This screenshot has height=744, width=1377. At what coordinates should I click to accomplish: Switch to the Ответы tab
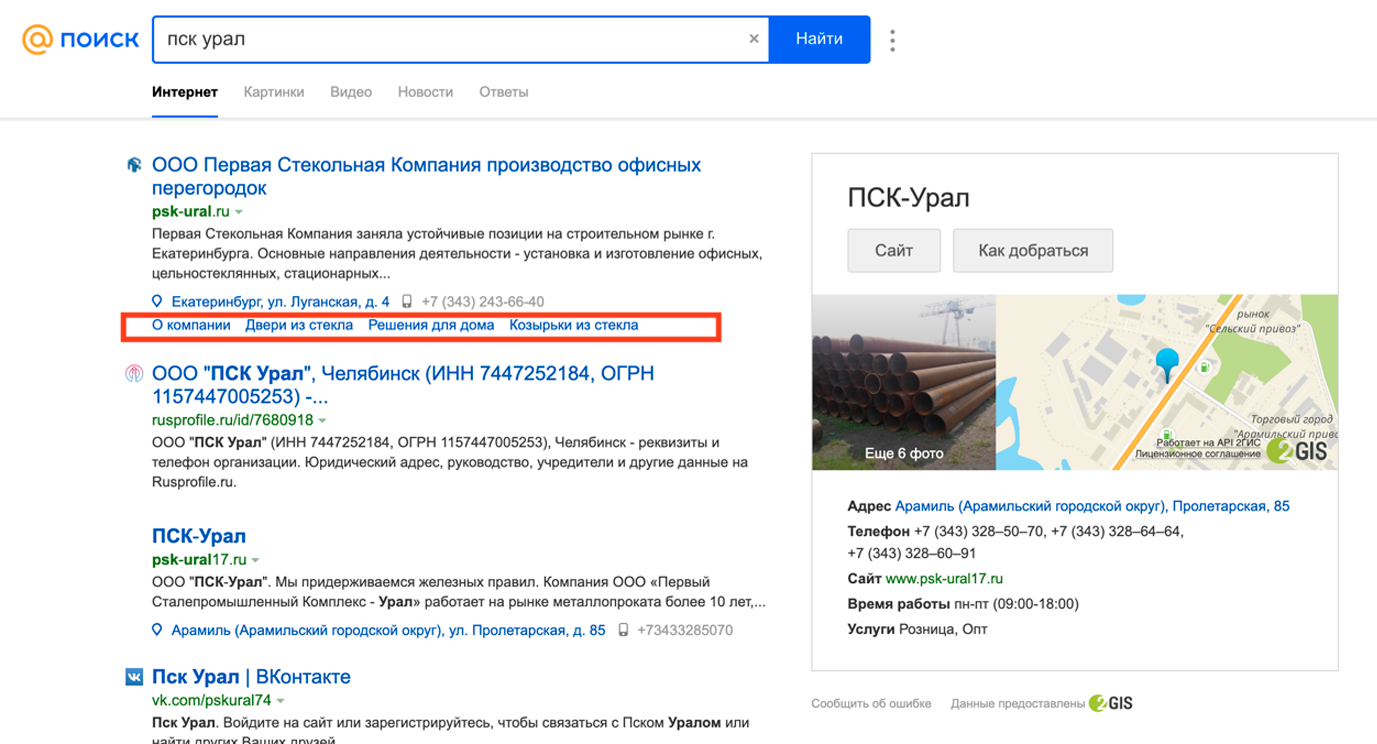click(x=503, y=92)
